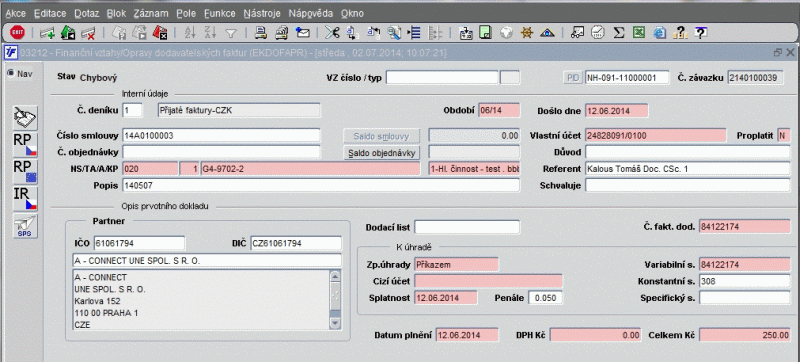The height and width of the screenshot is (362, 800).
Task: Click the printer icon in toolbar
Action: tap(261, 33)
